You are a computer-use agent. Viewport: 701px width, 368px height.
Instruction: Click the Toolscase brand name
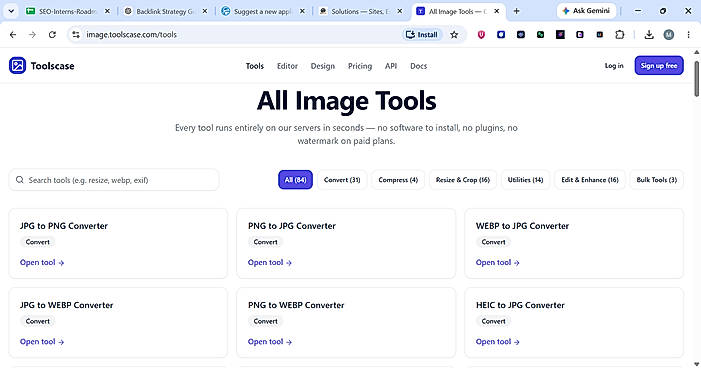tap(53, 66)
